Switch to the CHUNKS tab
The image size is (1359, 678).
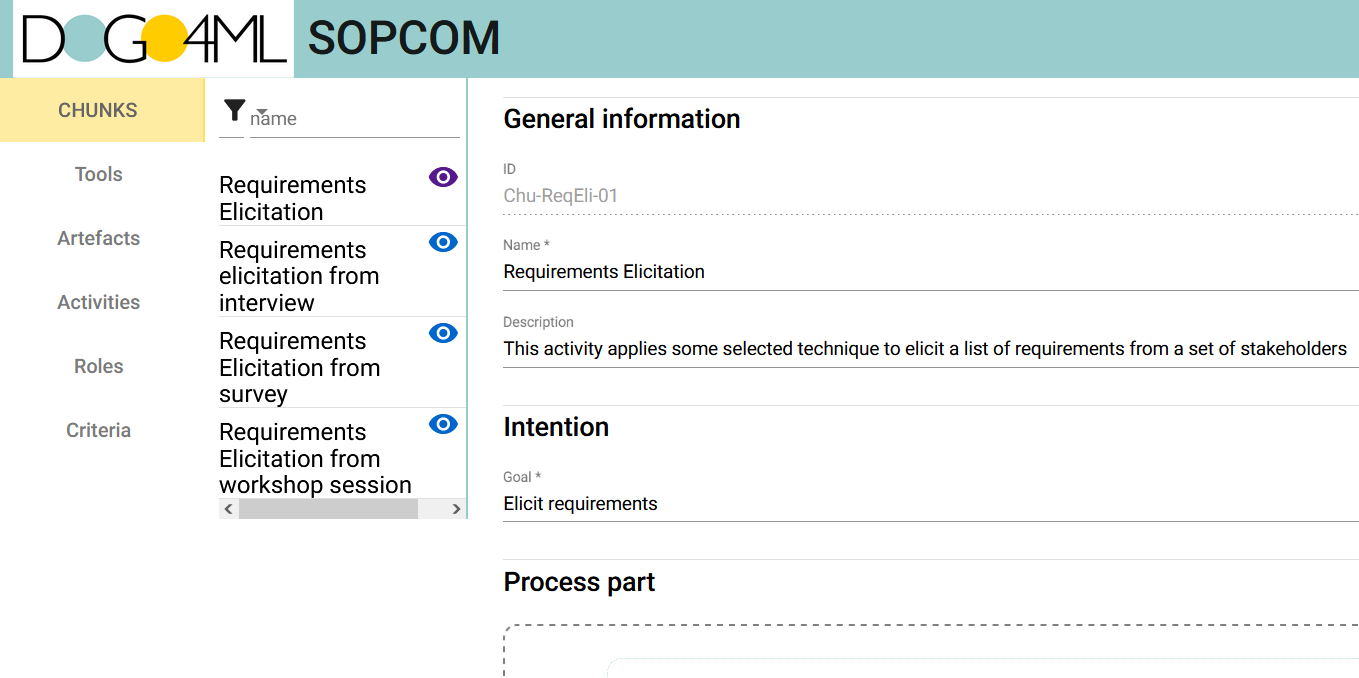(x=98, y=110)
